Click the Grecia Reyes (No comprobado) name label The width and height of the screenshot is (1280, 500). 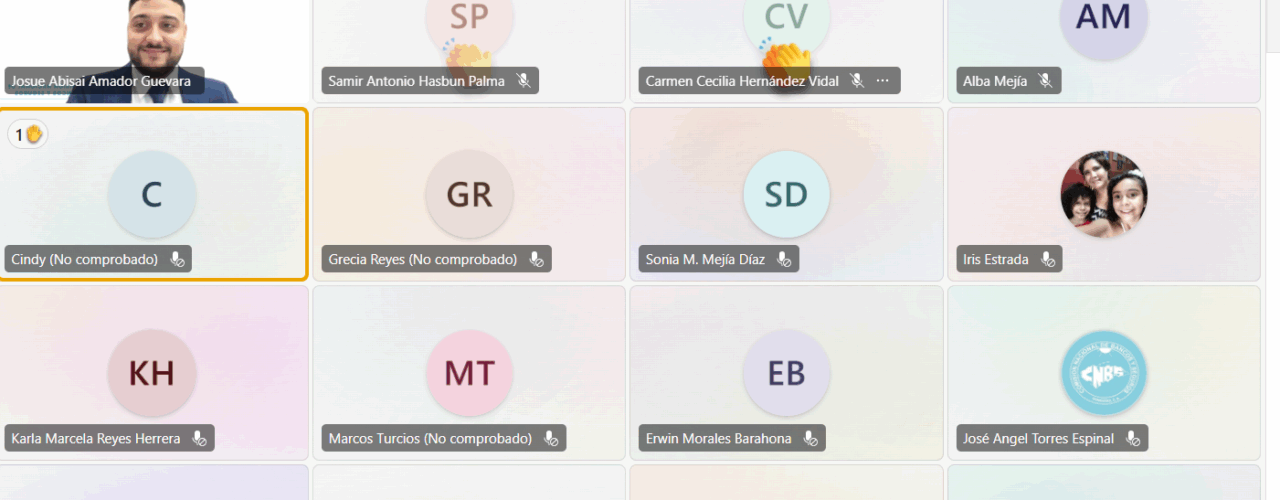422,260
